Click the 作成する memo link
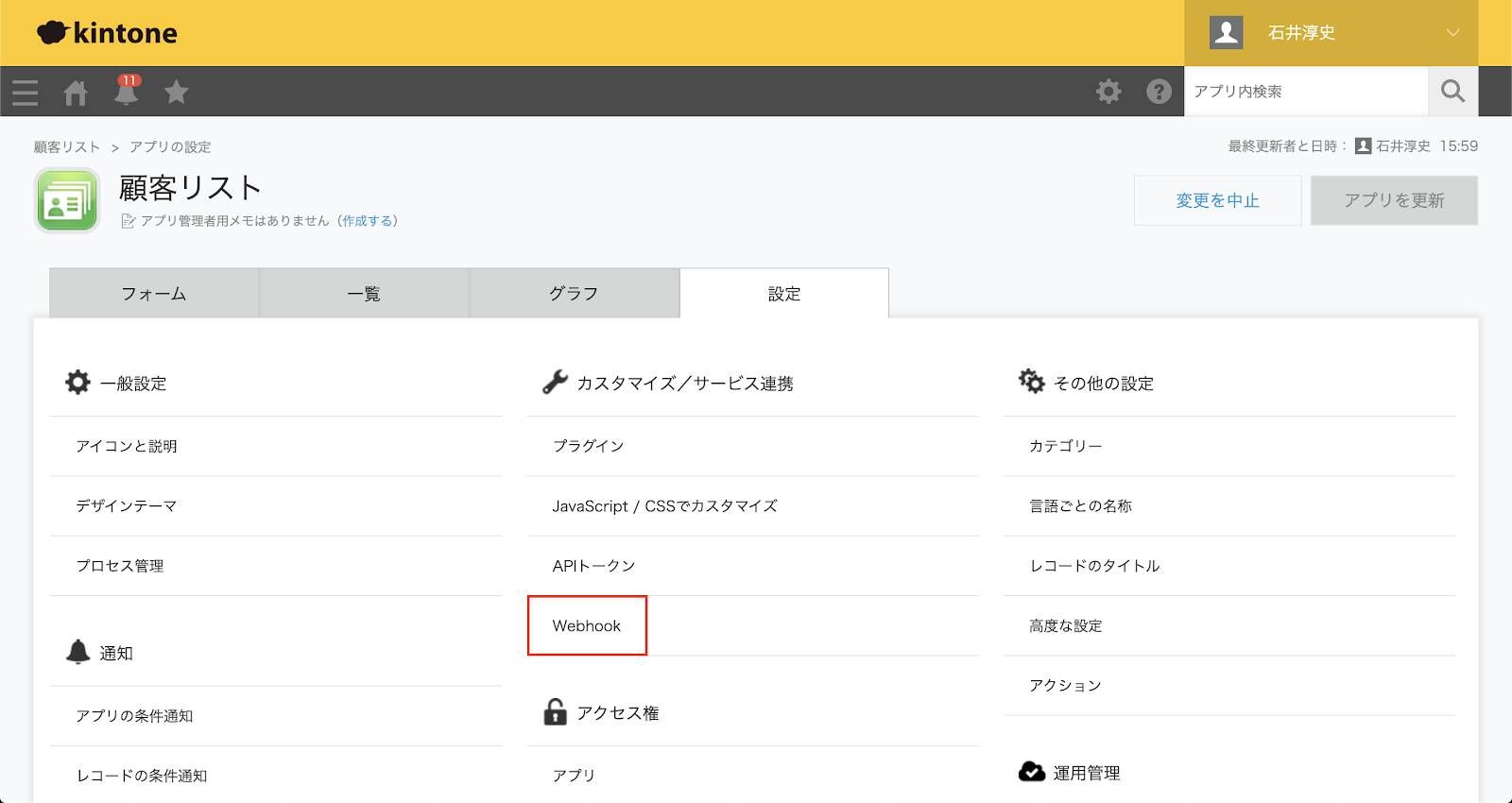The height and width of the screenshot is (803, 1512). (x=368, y=221)
